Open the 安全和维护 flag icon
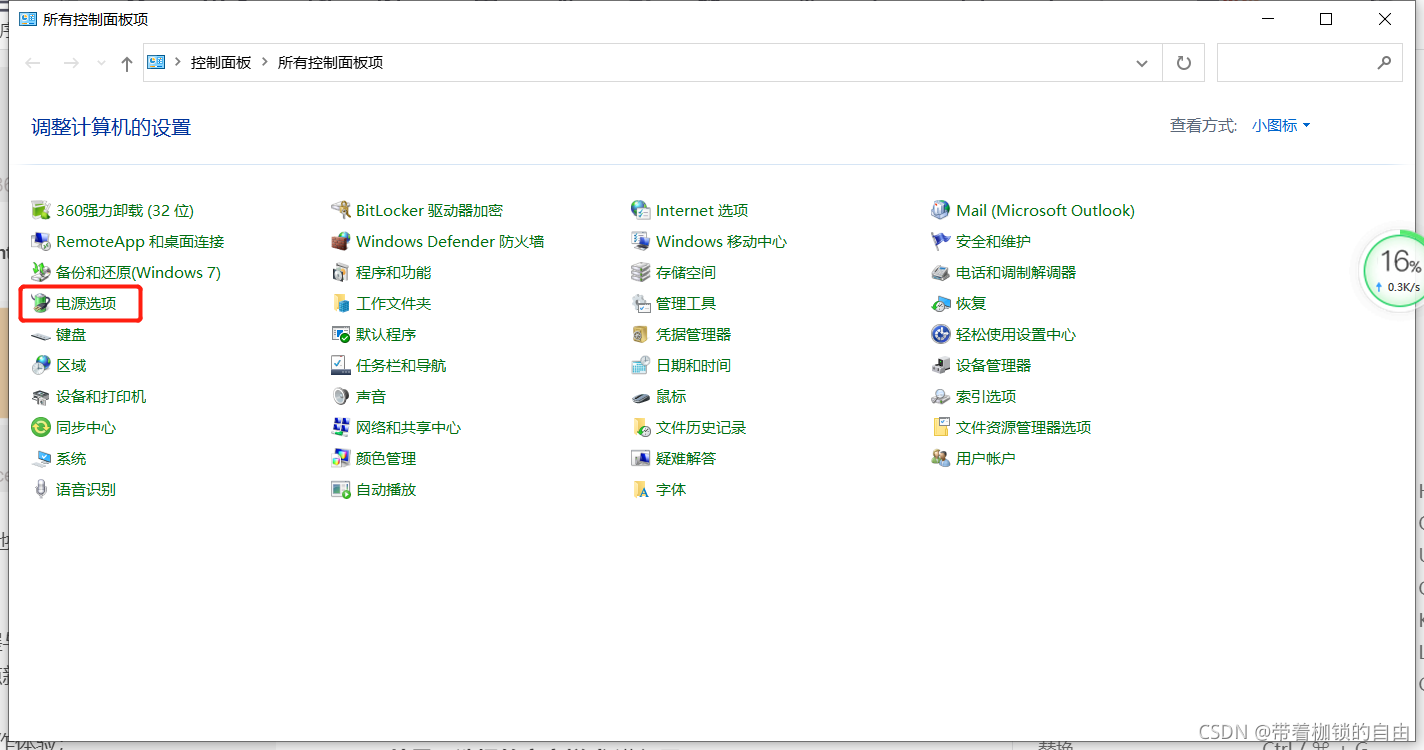This screenshot has height=750, width=1424. (x=941, y=241)
